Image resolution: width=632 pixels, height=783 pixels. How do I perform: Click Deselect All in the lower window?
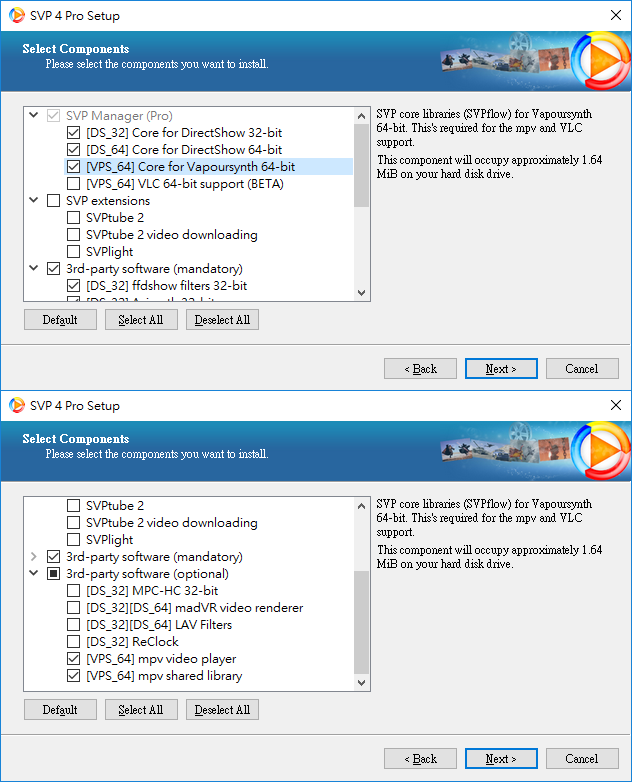(222, 710)
